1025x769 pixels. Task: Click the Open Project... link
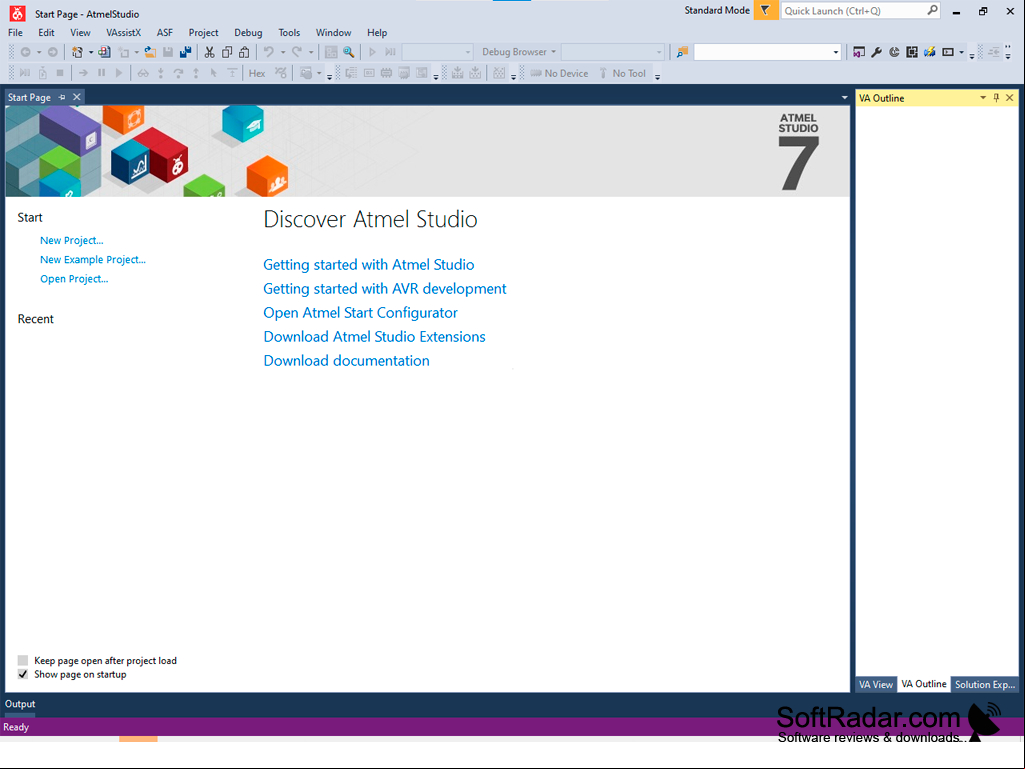[x=74, y=279]
